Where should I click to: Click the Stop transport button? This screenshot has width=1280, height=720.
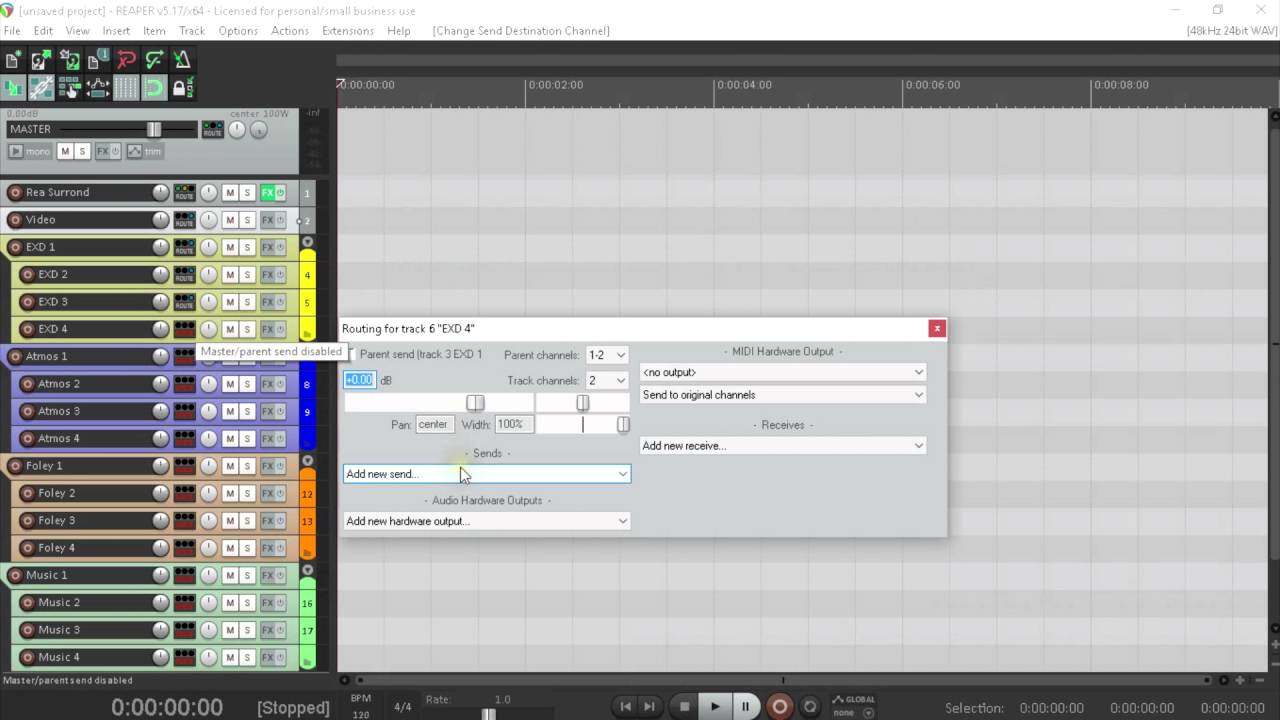pyautogui.click(x=684, y=706)
